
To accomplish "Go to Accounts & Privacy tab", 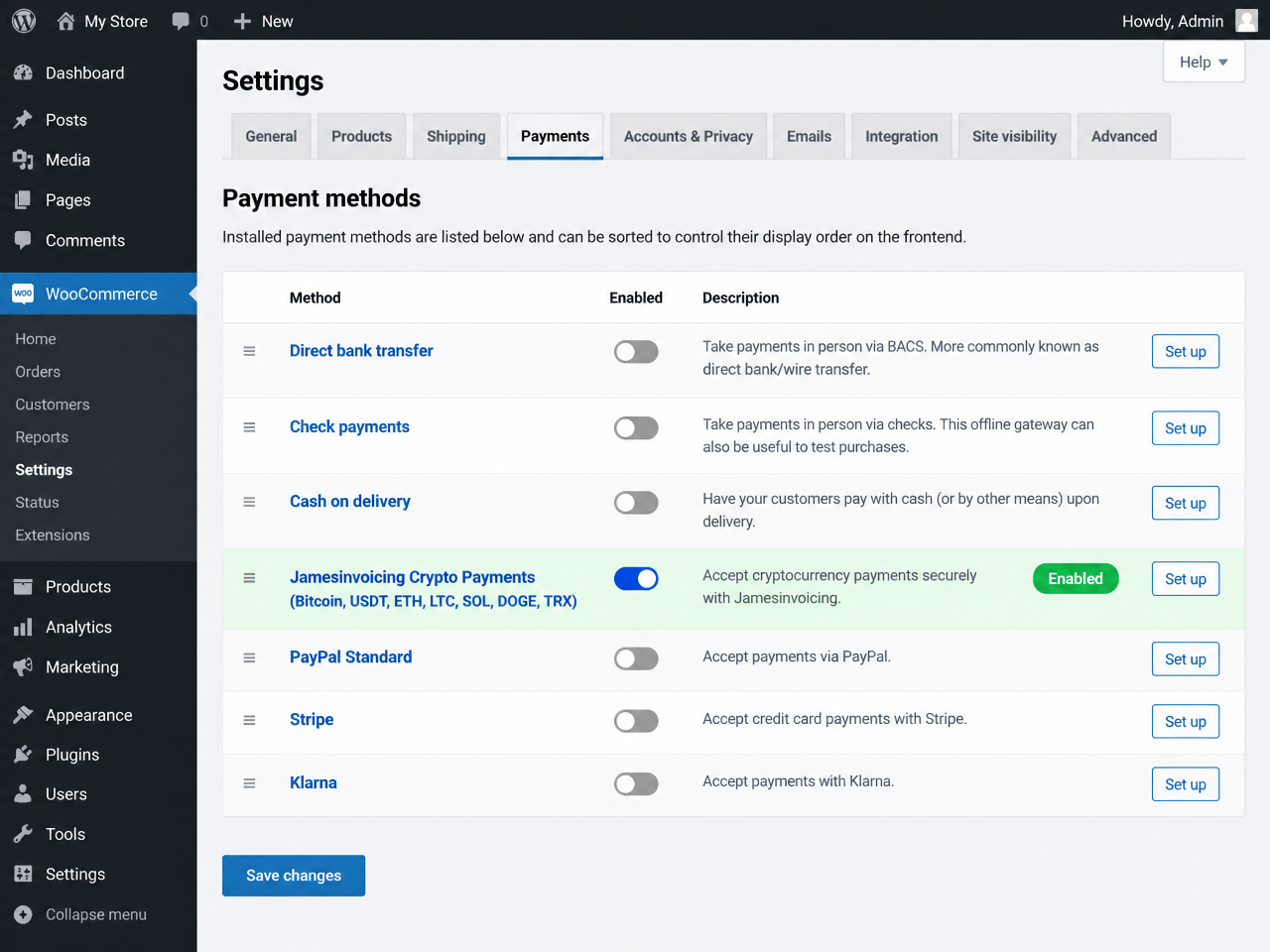I will [689, 136].
